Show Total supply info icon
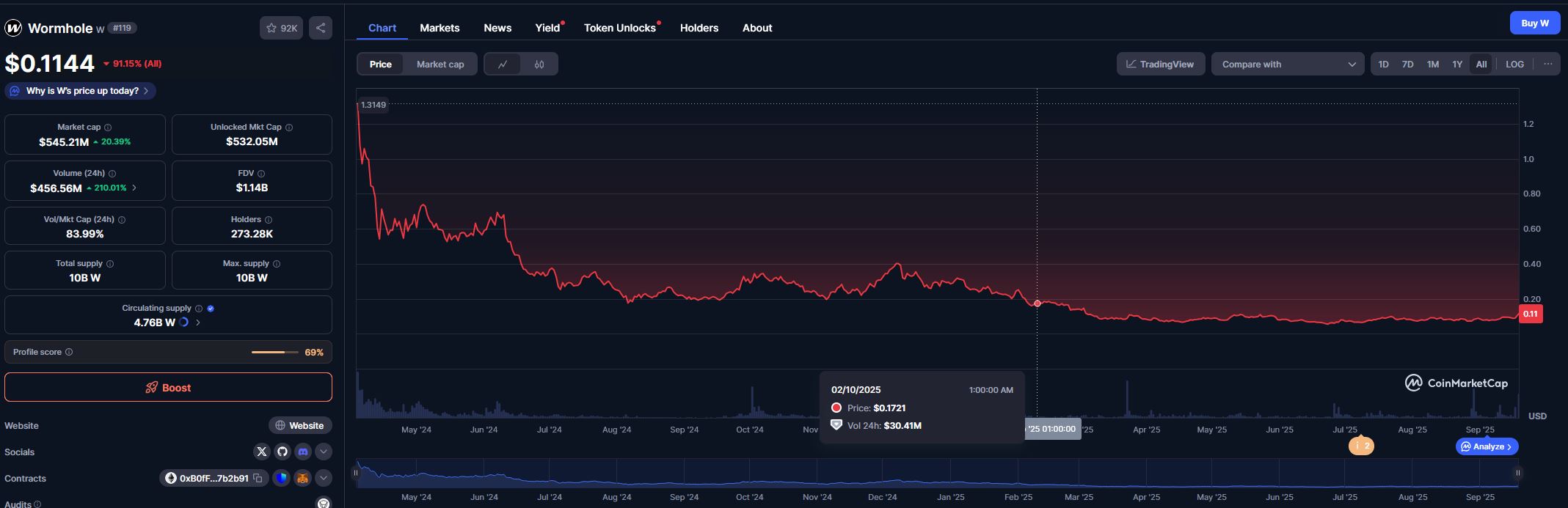 click(110, 264)
